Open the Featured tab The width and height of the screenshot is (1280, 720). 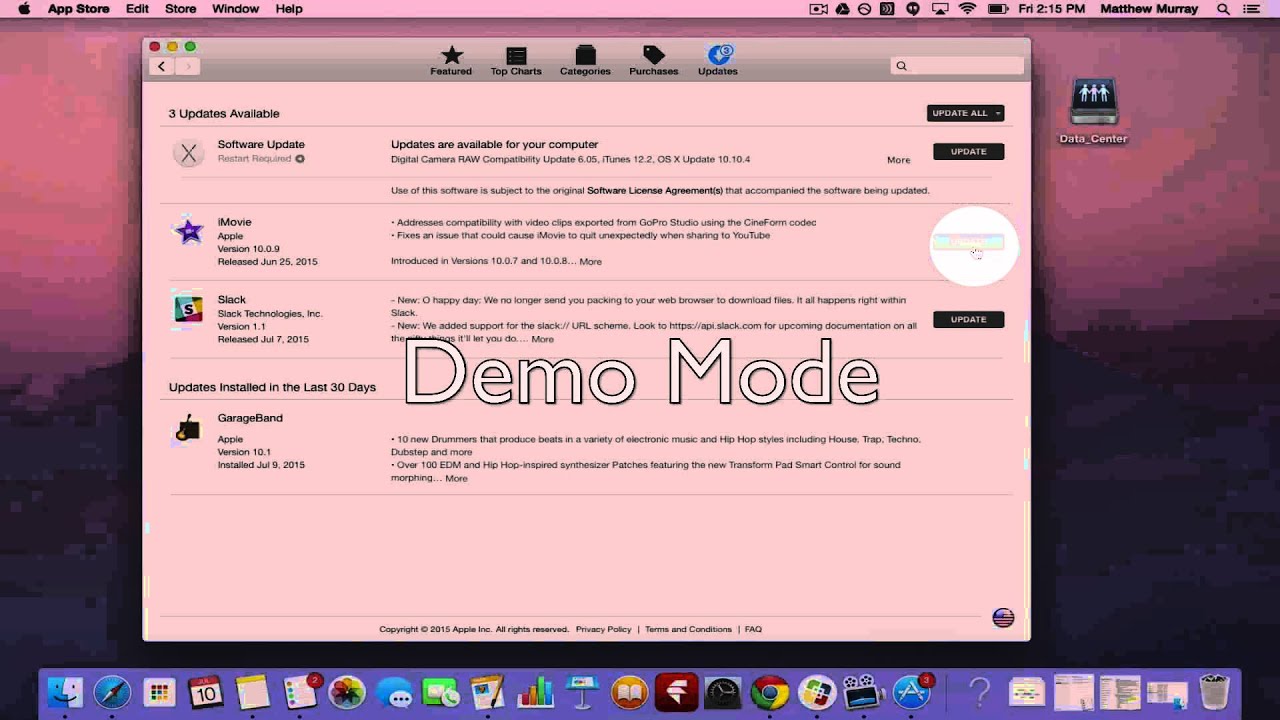pos(451,61)
